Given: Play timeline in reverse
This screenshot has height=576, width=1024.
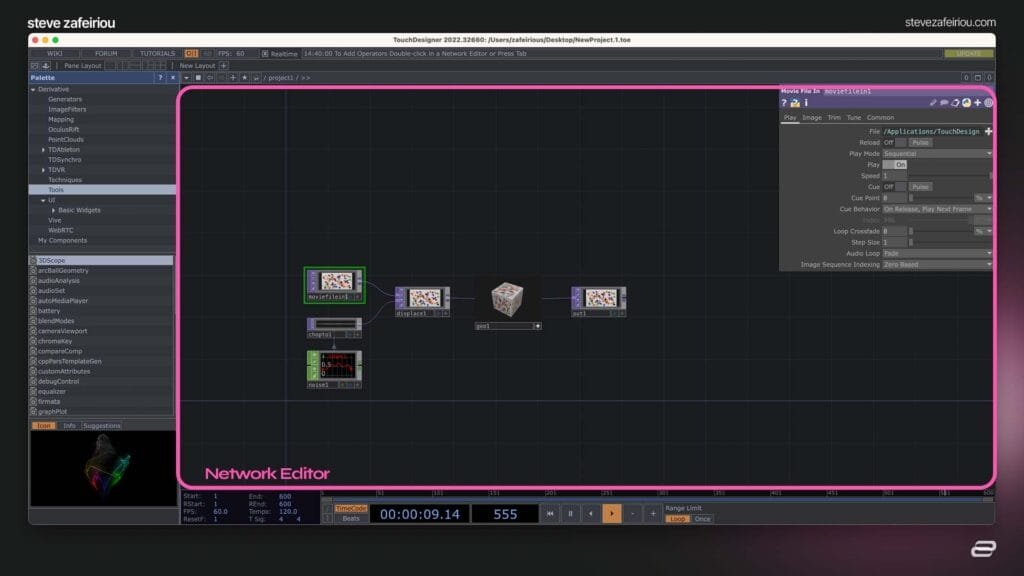Looking at the screenshot, I should click(x=591, y=513).
